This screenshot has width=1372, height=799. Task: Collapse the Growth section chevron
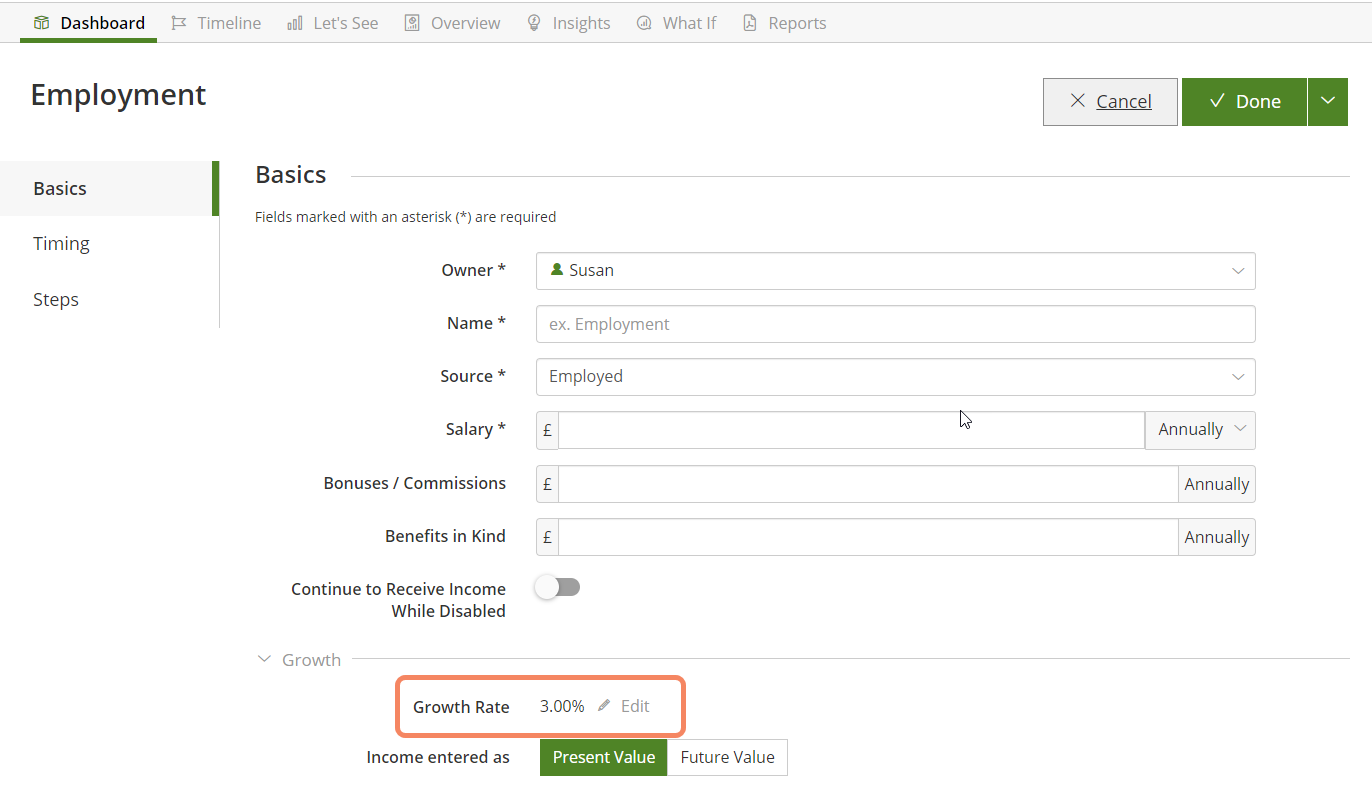[264, 660]
